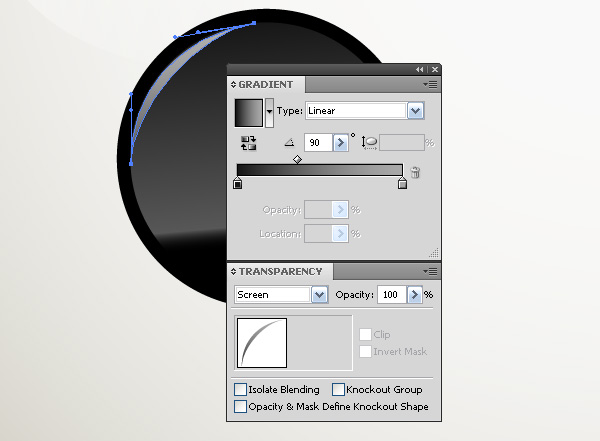Toggle the Clip checkbox
Image resolution: width=600 pixels, height=441 pixels.
click(x=365, y=334)
